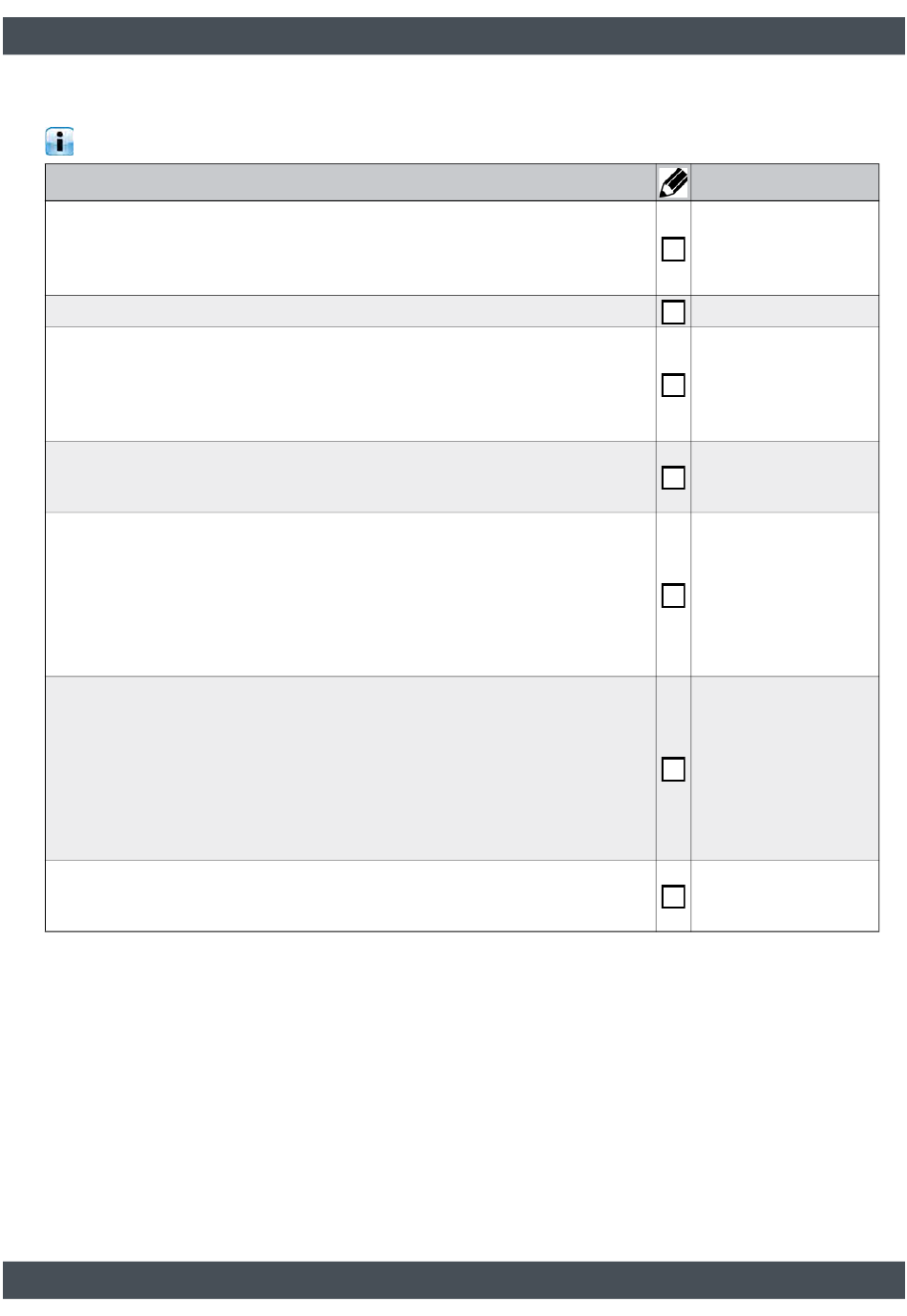Click the dark footer bar of the page

click(453, 1280)
